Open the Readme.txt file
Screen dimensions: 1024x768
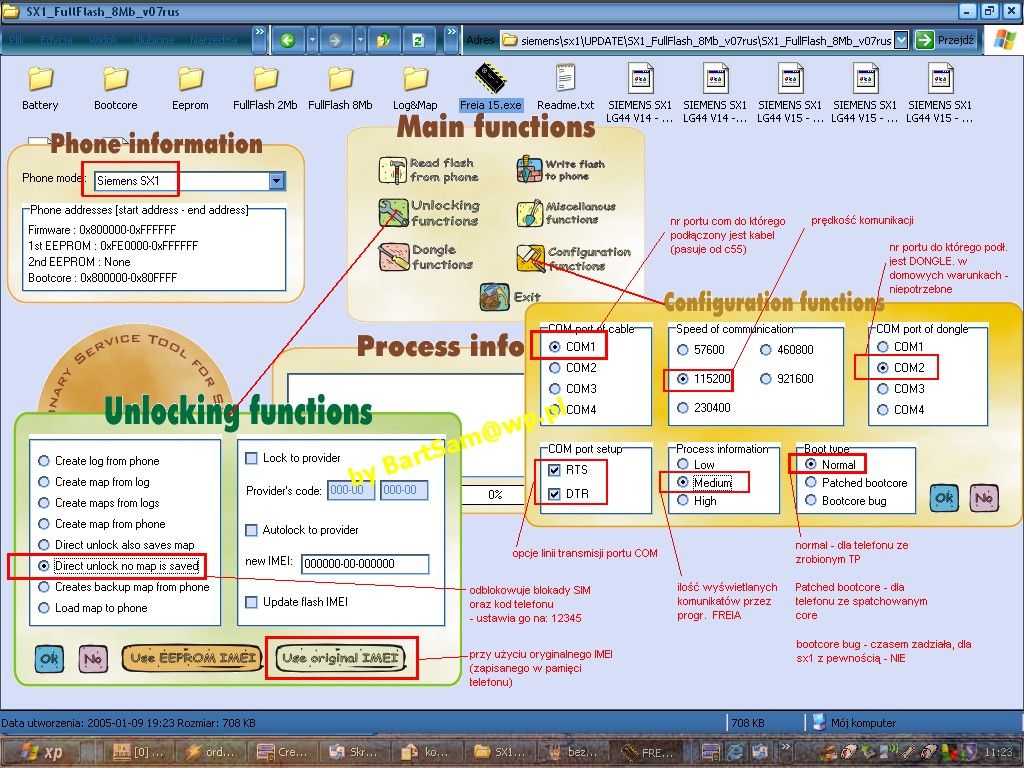click(x=566, y=88)
